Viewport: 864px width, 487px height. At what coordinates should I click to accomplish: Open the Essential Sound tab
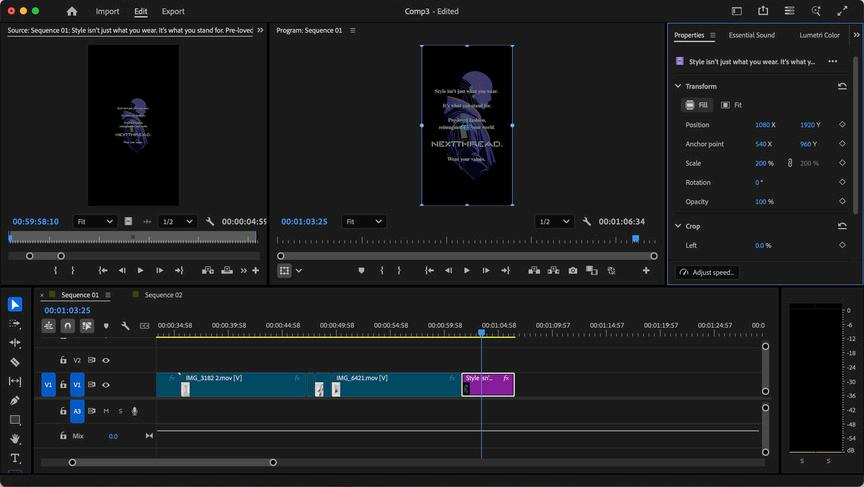(x=752, y=35)
